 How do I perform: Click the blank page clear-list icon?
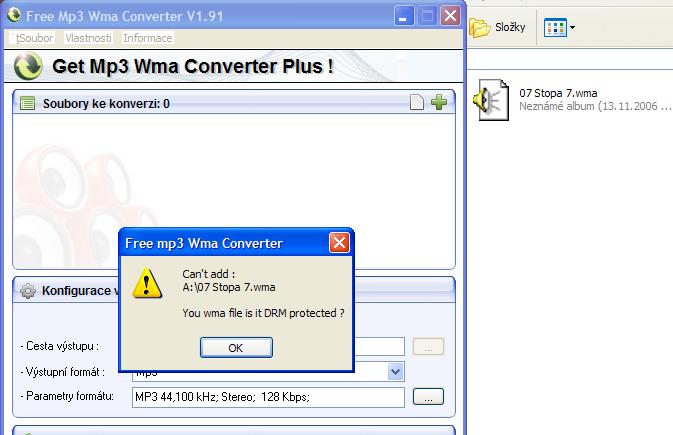(416, 102)
